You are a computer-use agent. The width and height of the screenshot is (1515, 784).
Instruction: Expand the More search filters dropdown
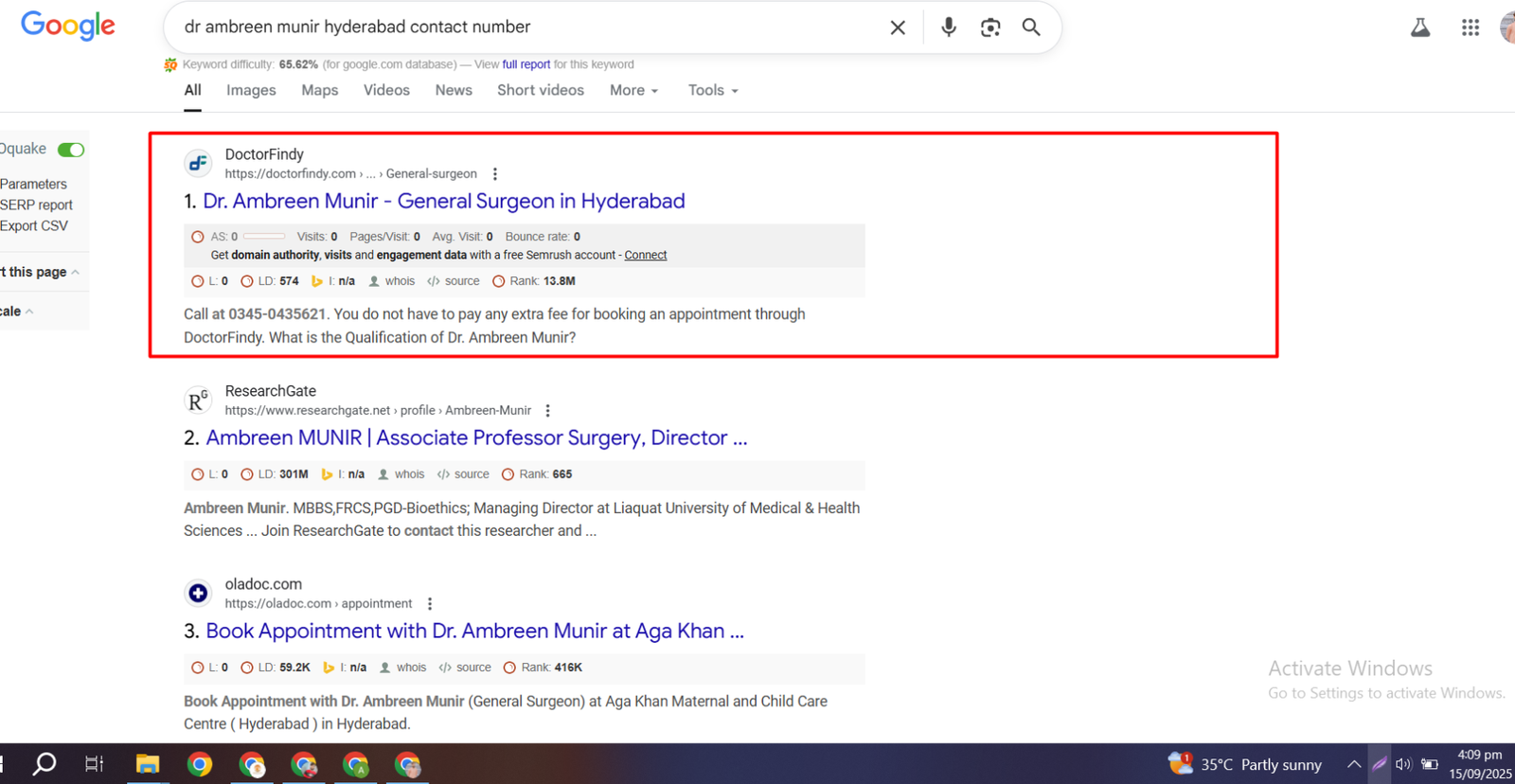pyautogui.click(x=633, y=90)
